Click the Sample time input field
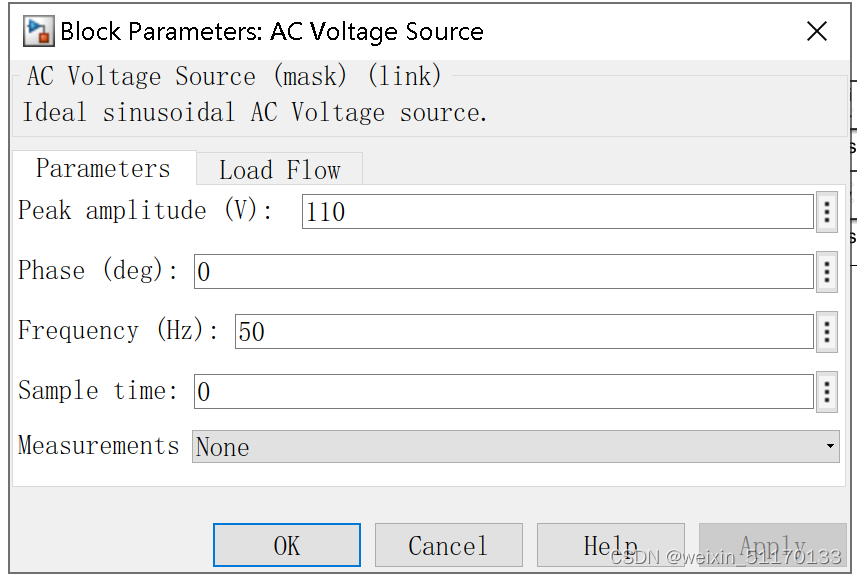The image size is (857, 576). [x=500, y=392]
